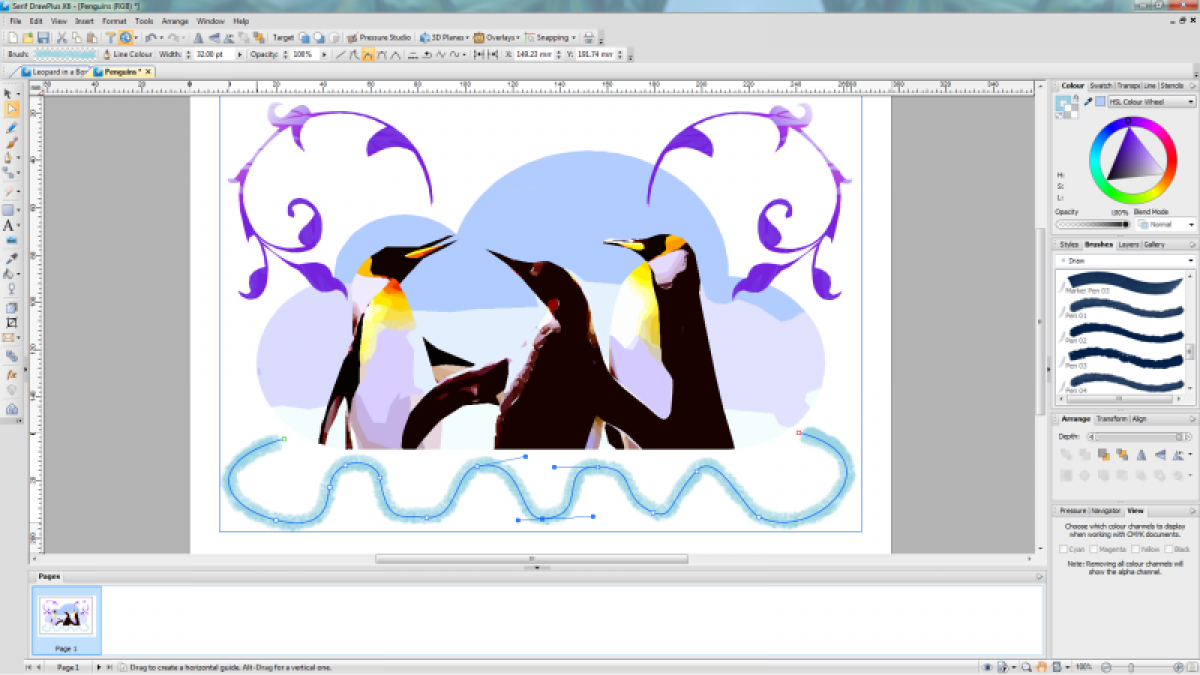Open the Arrange menu
Image resolution: width=1200 pixels, height=675 pixels.
[175, 20]
